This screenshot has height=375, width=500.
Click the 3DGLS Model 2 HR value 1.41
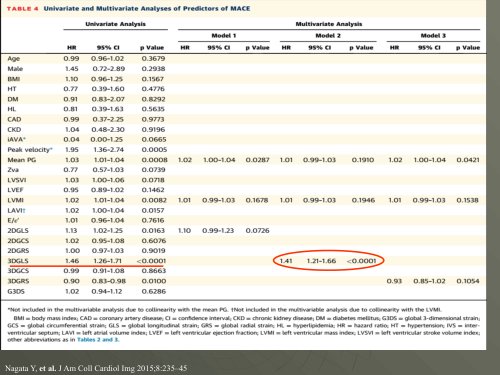[x=286, y=261]
